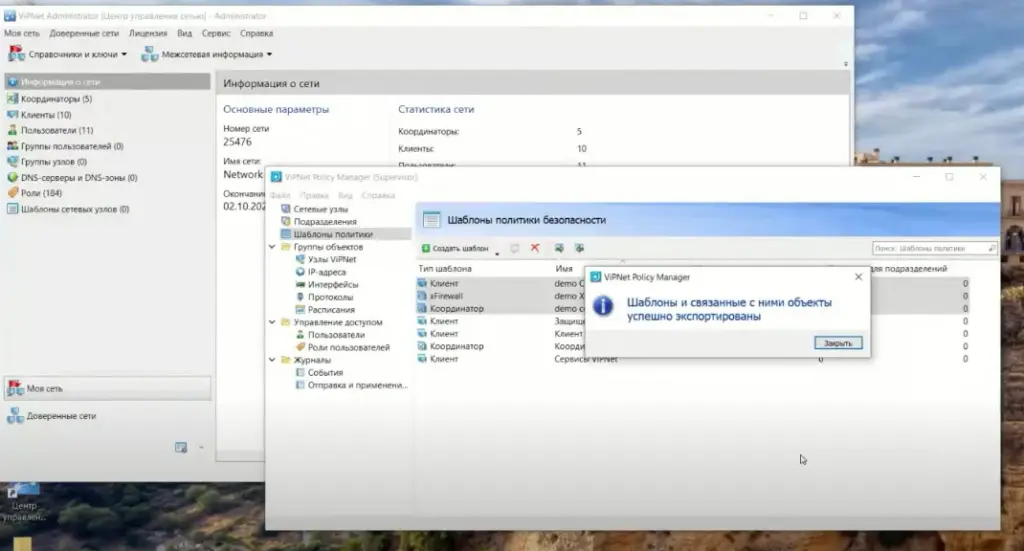Image resolution: width=1024 pixels, height=551 pixels.
Task: Click the Закрыть button in the dialog
Action: pos(837,343)
